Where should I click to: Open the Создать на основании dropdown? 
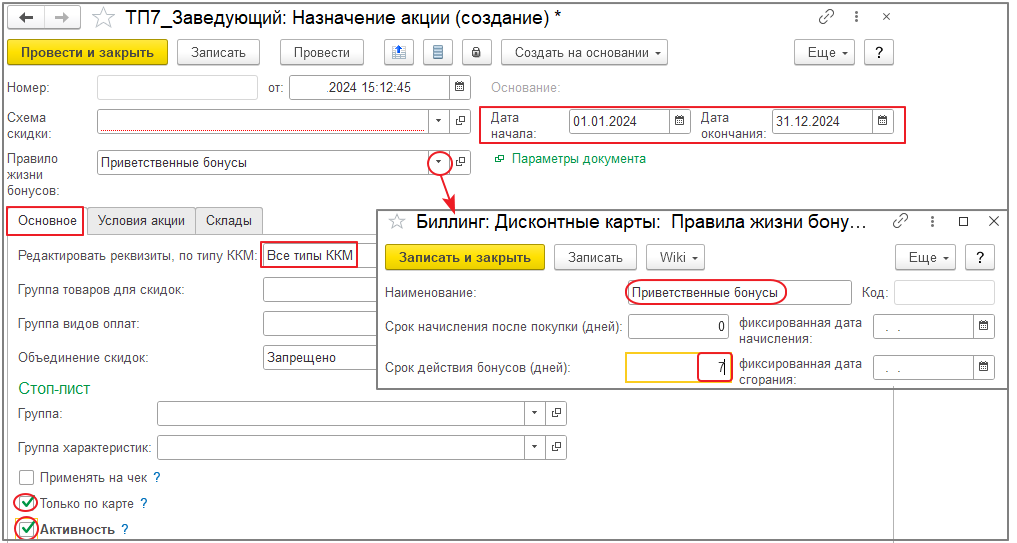pos(585,52)
